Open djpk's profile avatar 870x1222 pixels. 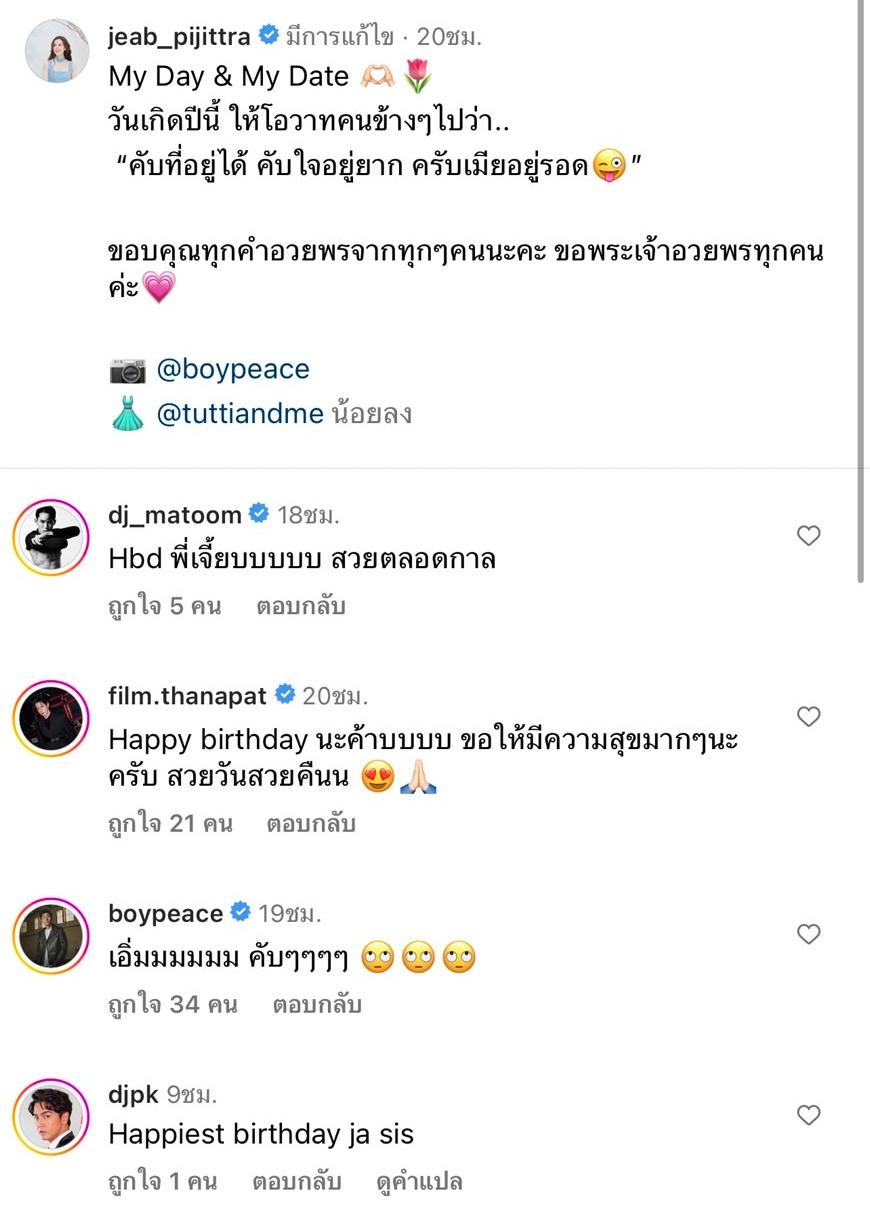coord(52,1116)
